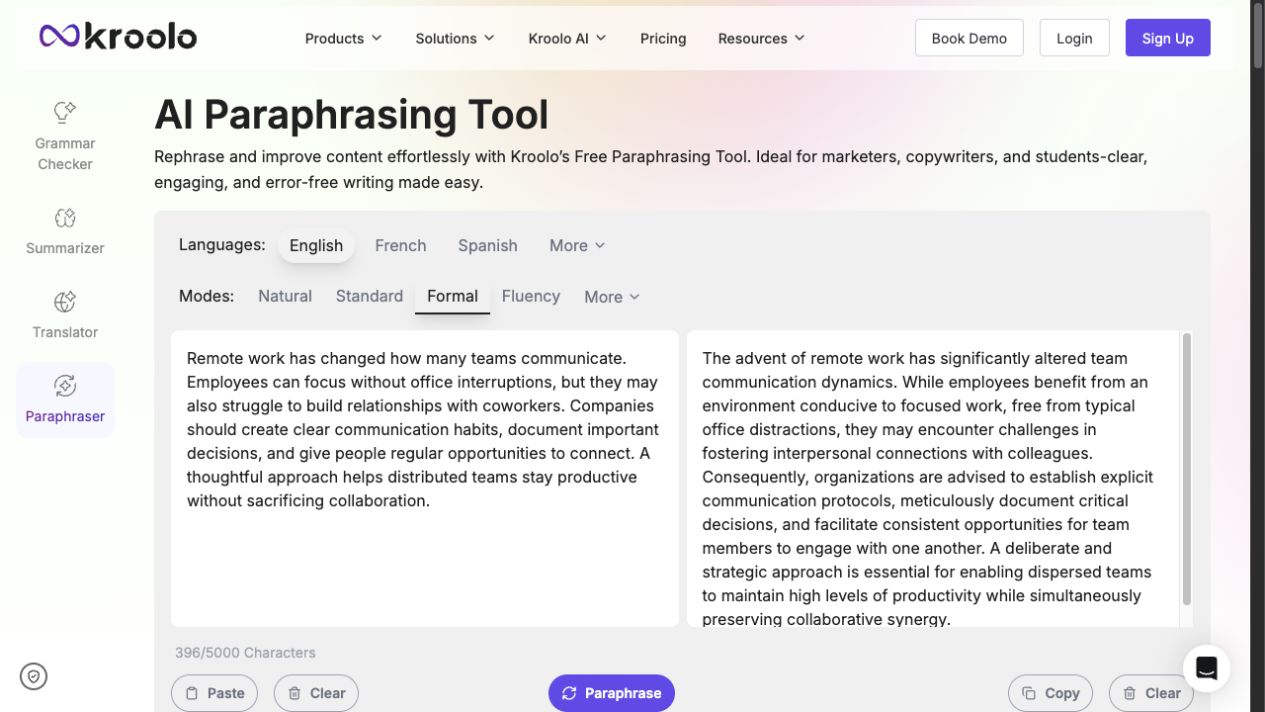Click inside the input text area

424,478
